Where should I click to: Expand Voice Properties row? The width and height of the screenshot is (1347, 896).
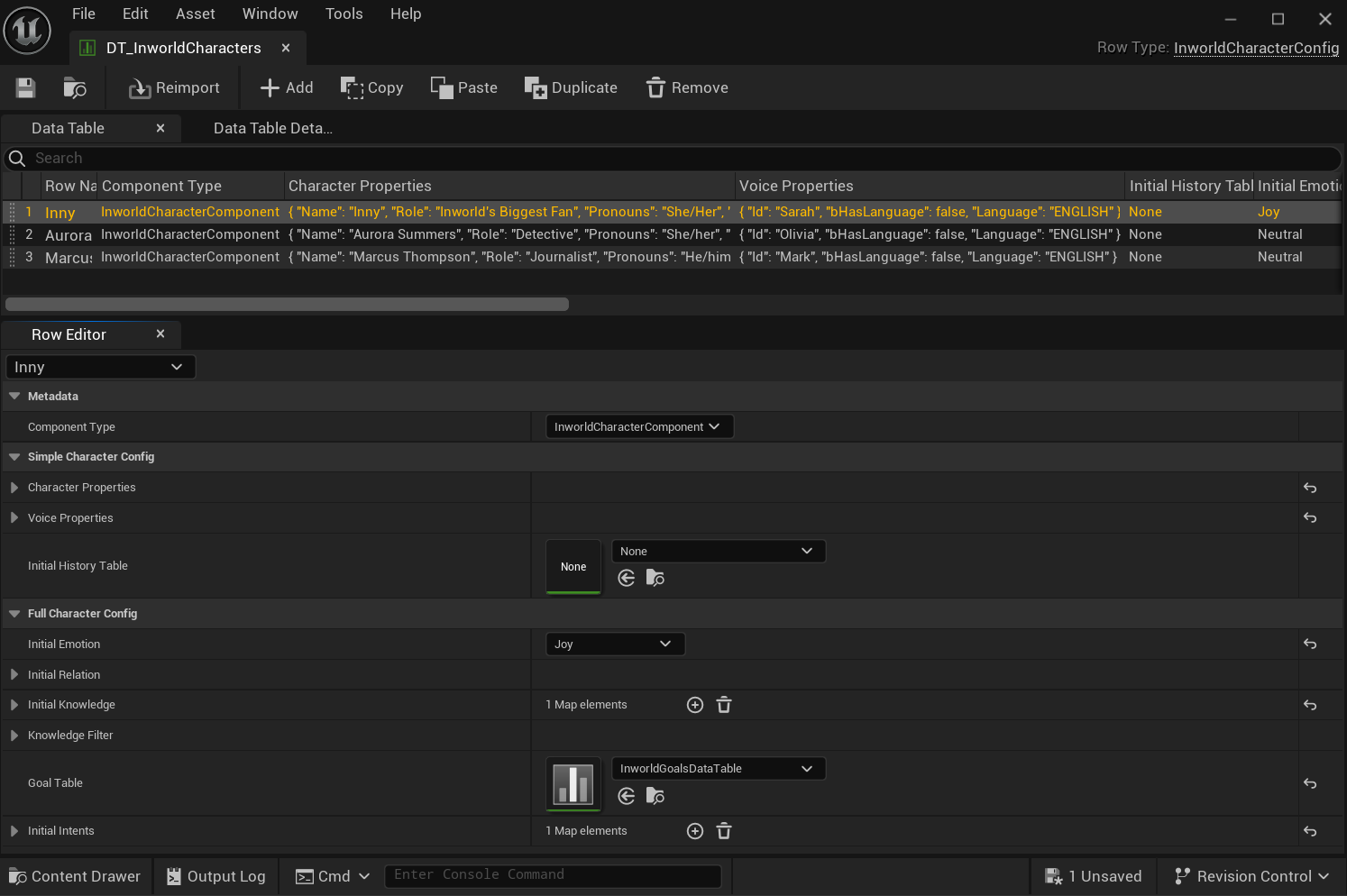click(x=14, y=518)
